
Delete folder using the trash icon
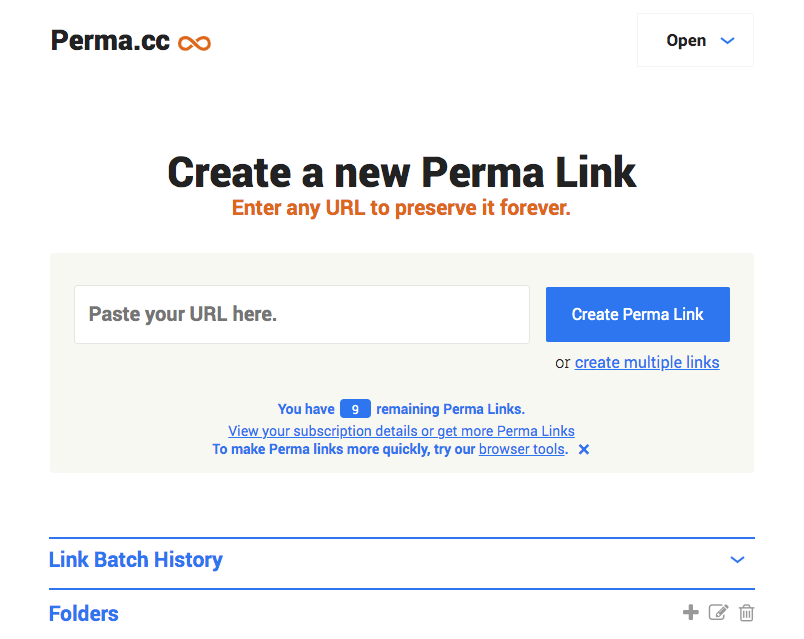746,612
